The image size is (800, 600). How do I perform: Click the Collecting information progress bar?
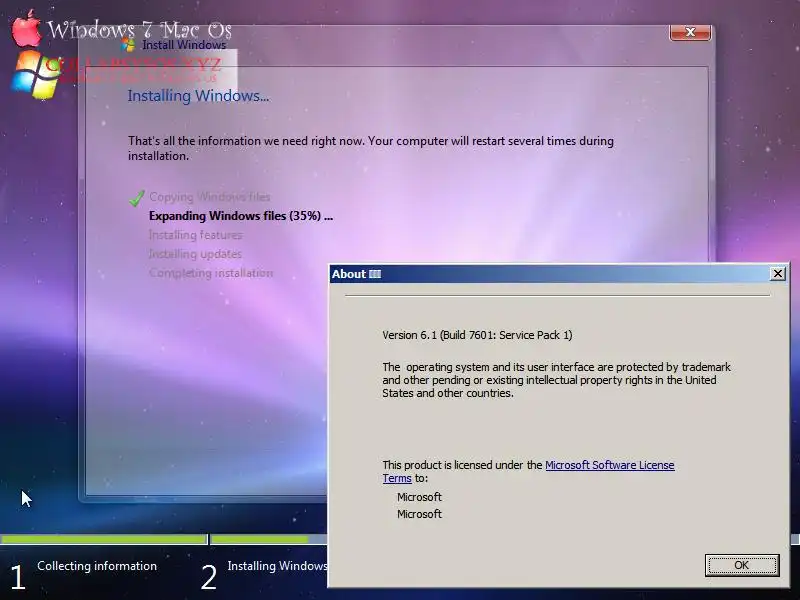104,539
